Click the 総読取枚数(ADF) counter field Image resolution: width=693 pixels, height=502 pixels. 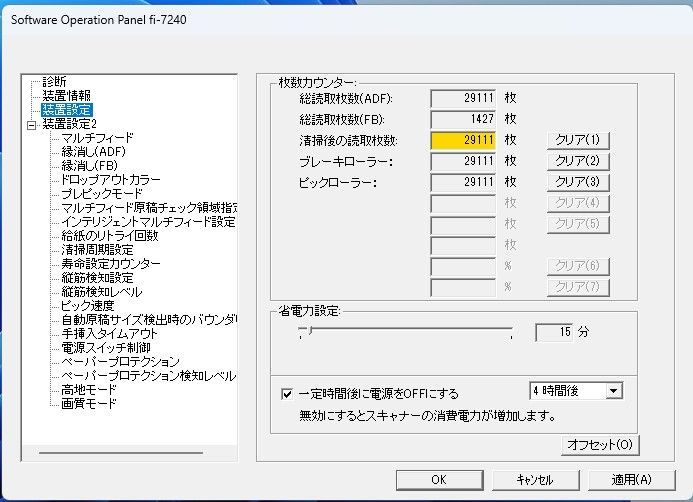click(x=463, y=98)
